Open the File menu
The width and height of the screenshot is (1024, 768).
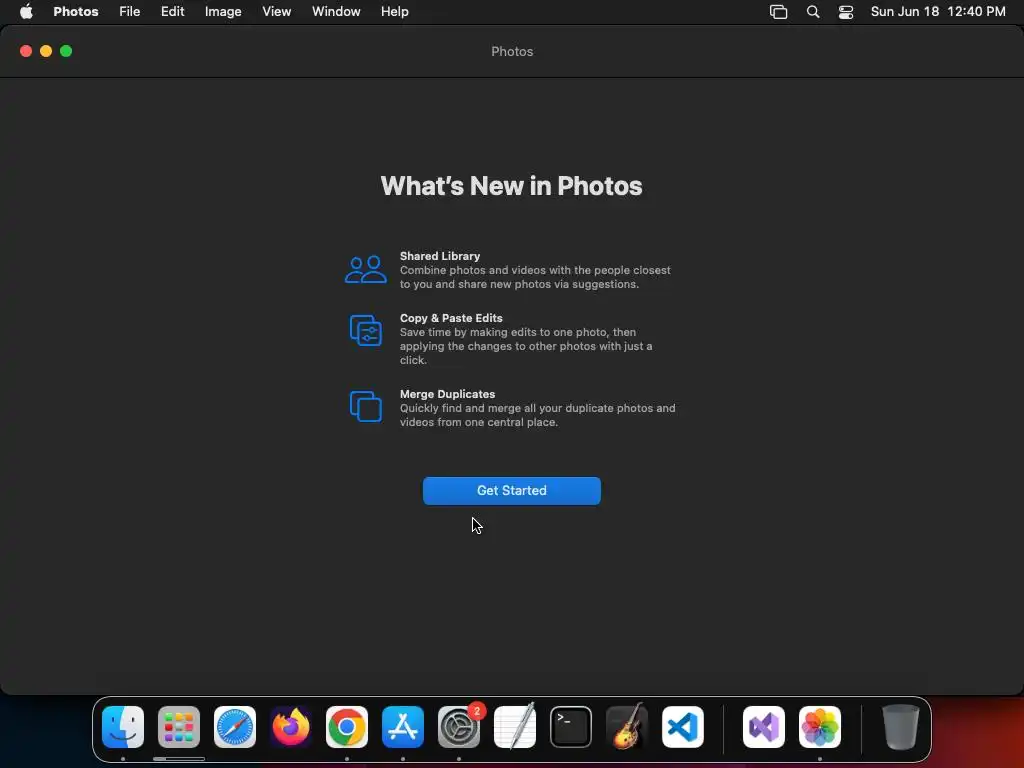click(129, 11)
